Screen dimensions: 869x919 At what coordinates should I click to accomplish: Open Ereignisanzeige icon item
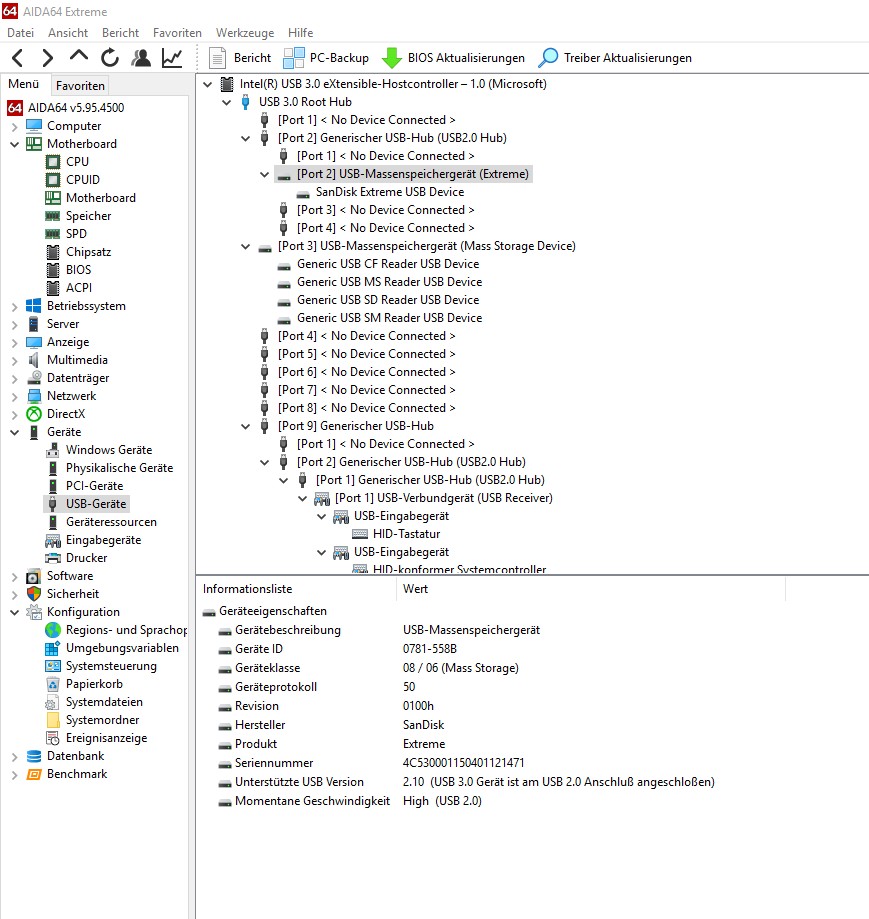pos(53,738)
